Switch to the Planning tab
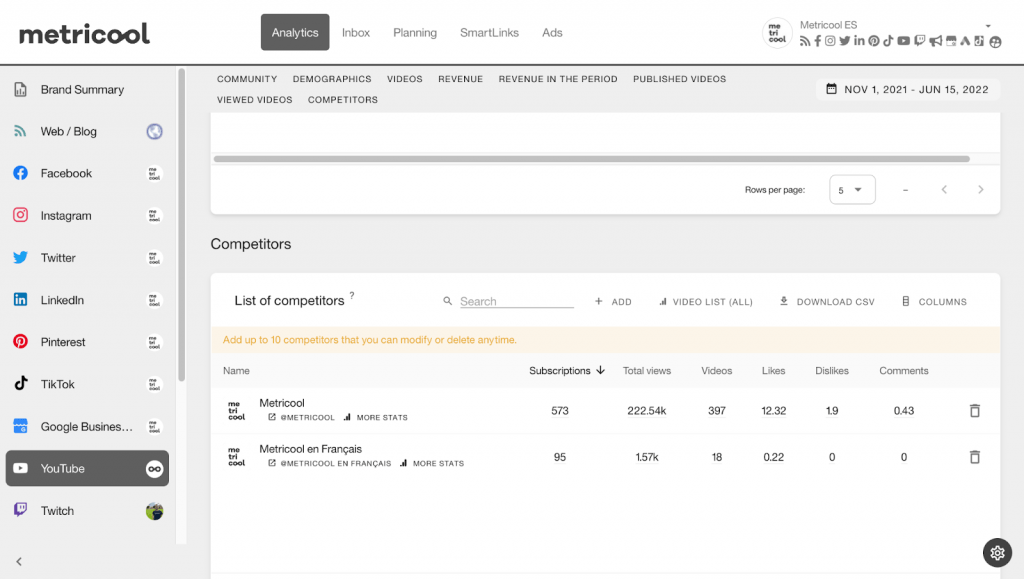 [415, 33]
